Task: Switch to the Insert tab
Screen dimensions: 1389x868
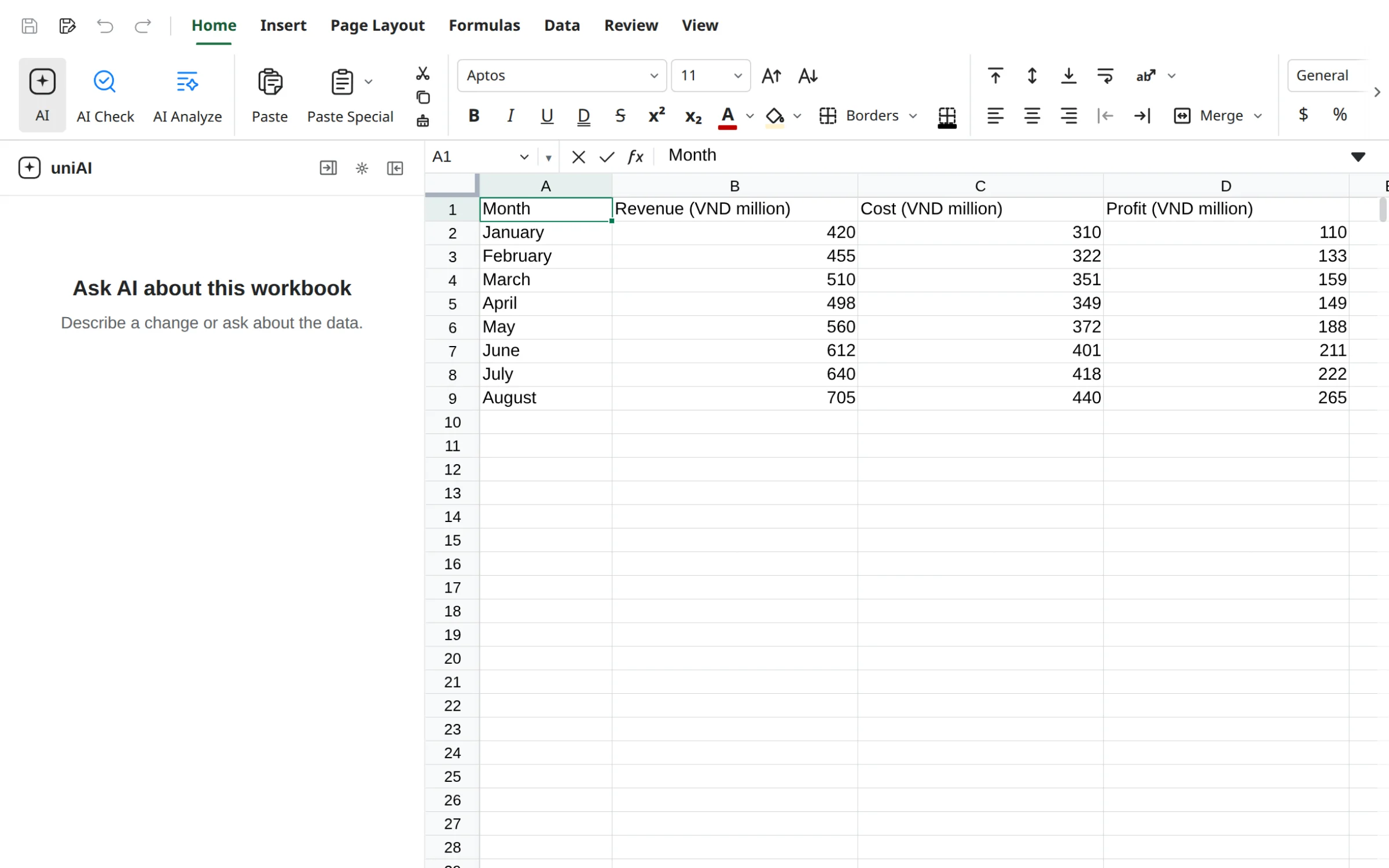Action: (283, 25)
